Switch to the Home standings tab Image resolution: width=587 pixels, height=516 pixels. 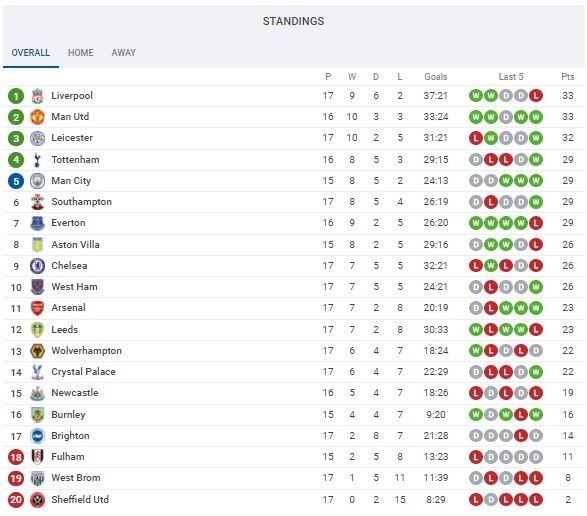click(81, 52)
